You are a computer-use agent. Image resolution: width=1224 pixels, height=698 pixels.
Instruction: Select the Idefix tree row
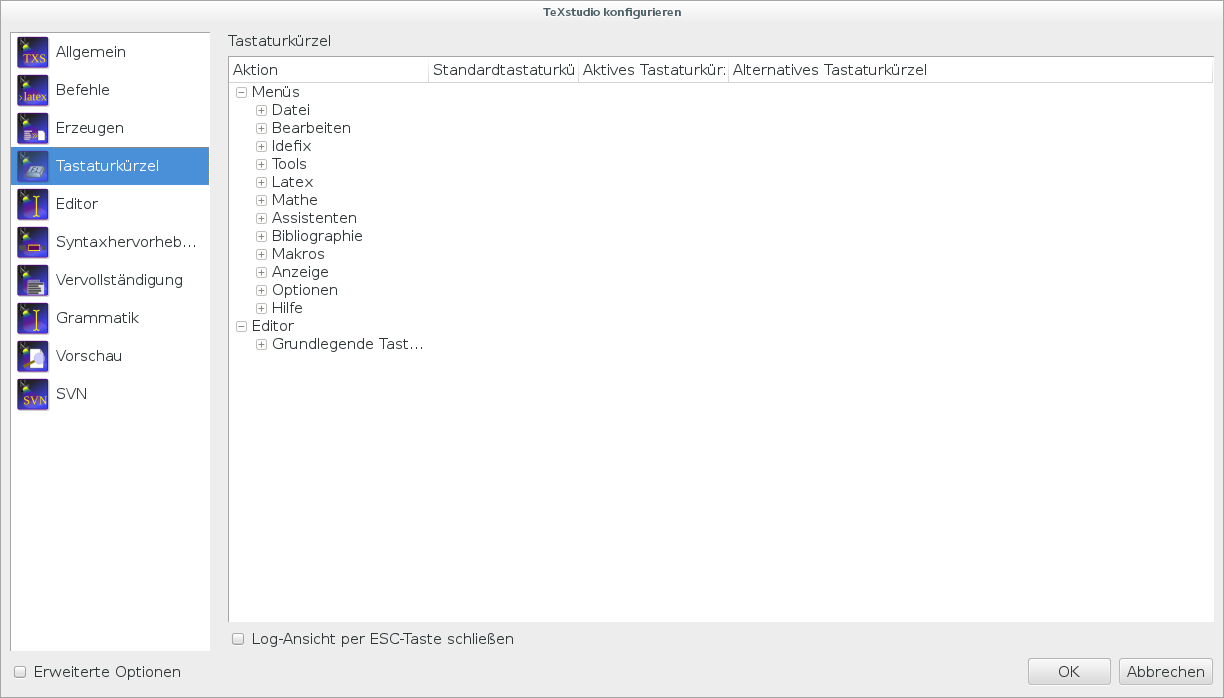tap(292, 146)
